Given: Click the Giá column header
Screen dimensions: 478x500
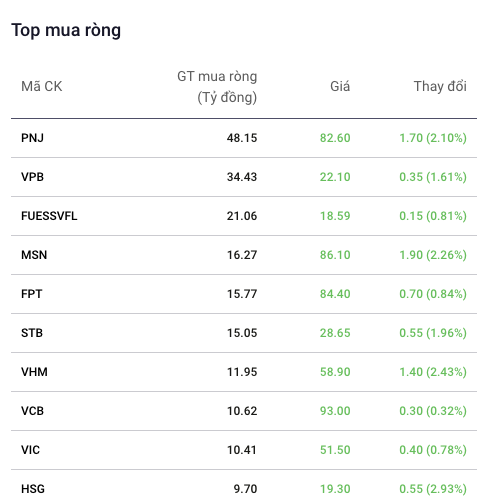Looking at the screenshot, I should pos(340,86).
